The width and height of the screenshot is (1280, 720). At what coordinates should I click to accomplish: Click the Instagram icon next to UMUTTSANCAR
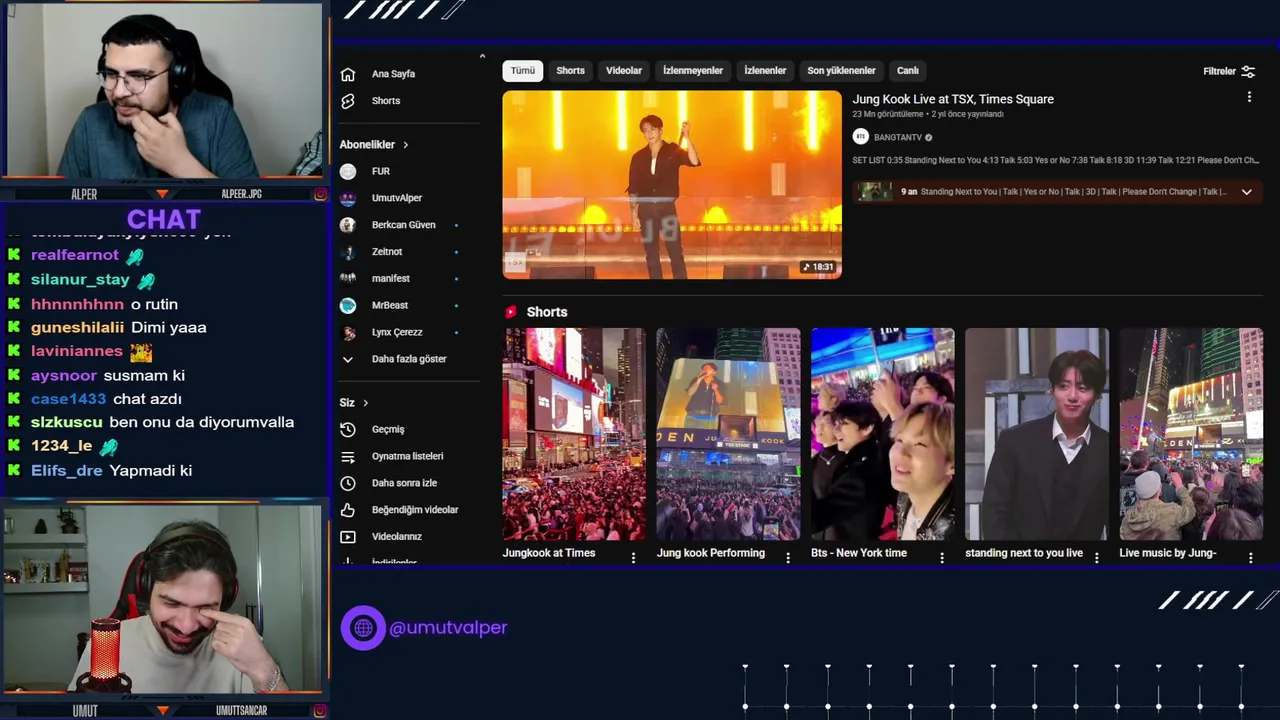pos(320,711)
